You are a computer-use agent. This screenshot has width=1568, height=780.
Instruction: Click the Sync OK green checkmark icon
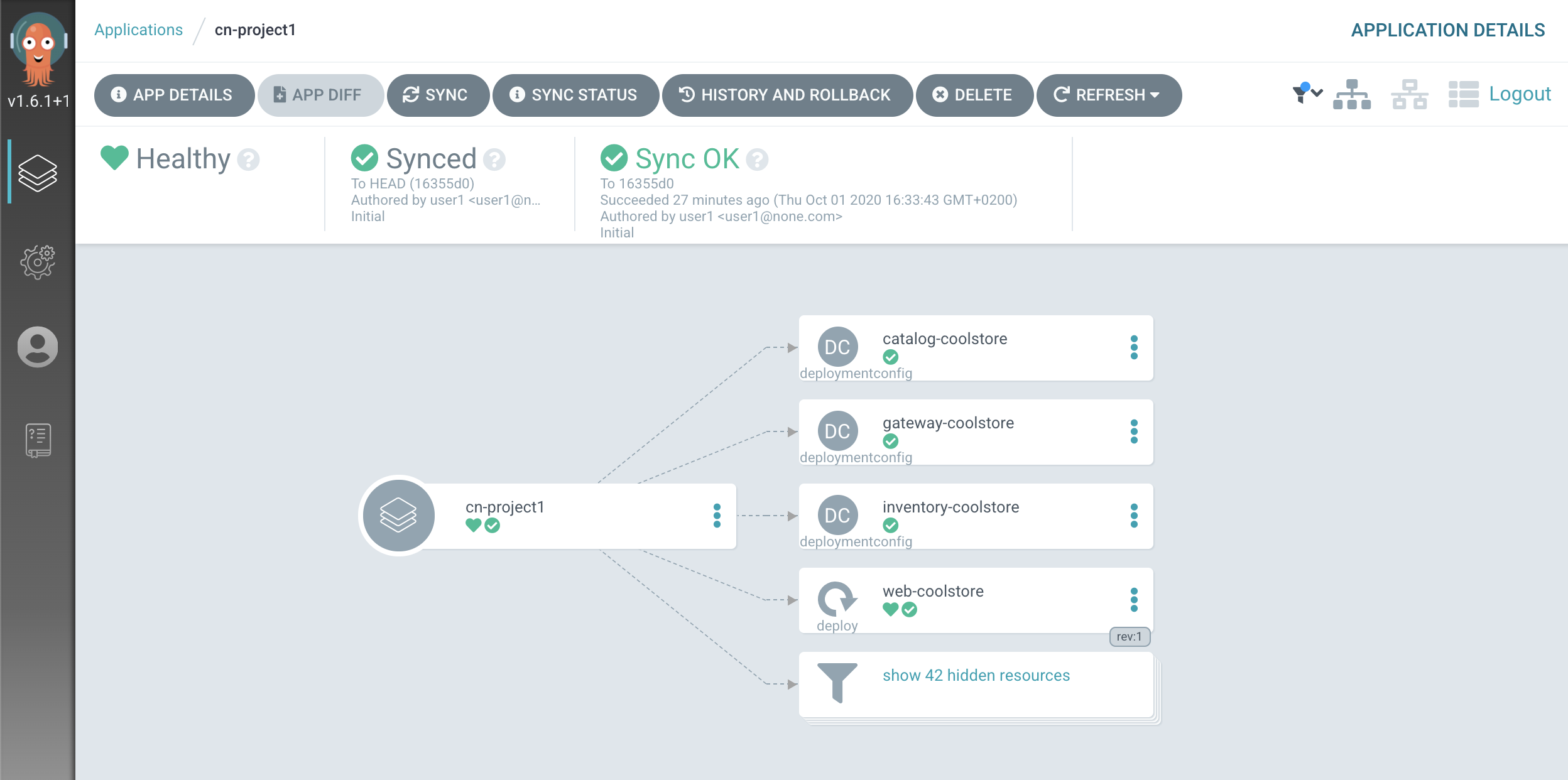coord(614,158)
